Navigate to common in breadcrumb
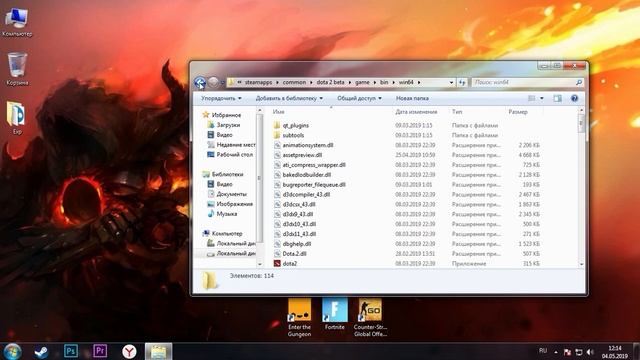This screenshot has height=360, width=640. point(294,82)
